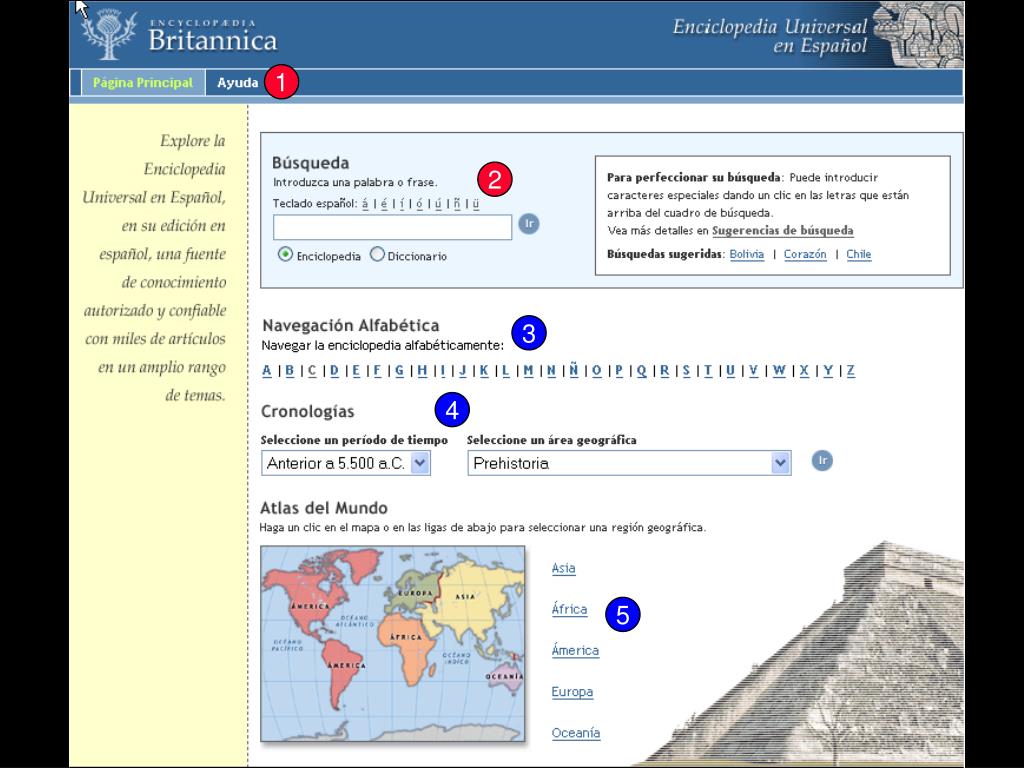Click the suggested search Bolivia
The image size is (1024, 768).
[x=746, y=254]
